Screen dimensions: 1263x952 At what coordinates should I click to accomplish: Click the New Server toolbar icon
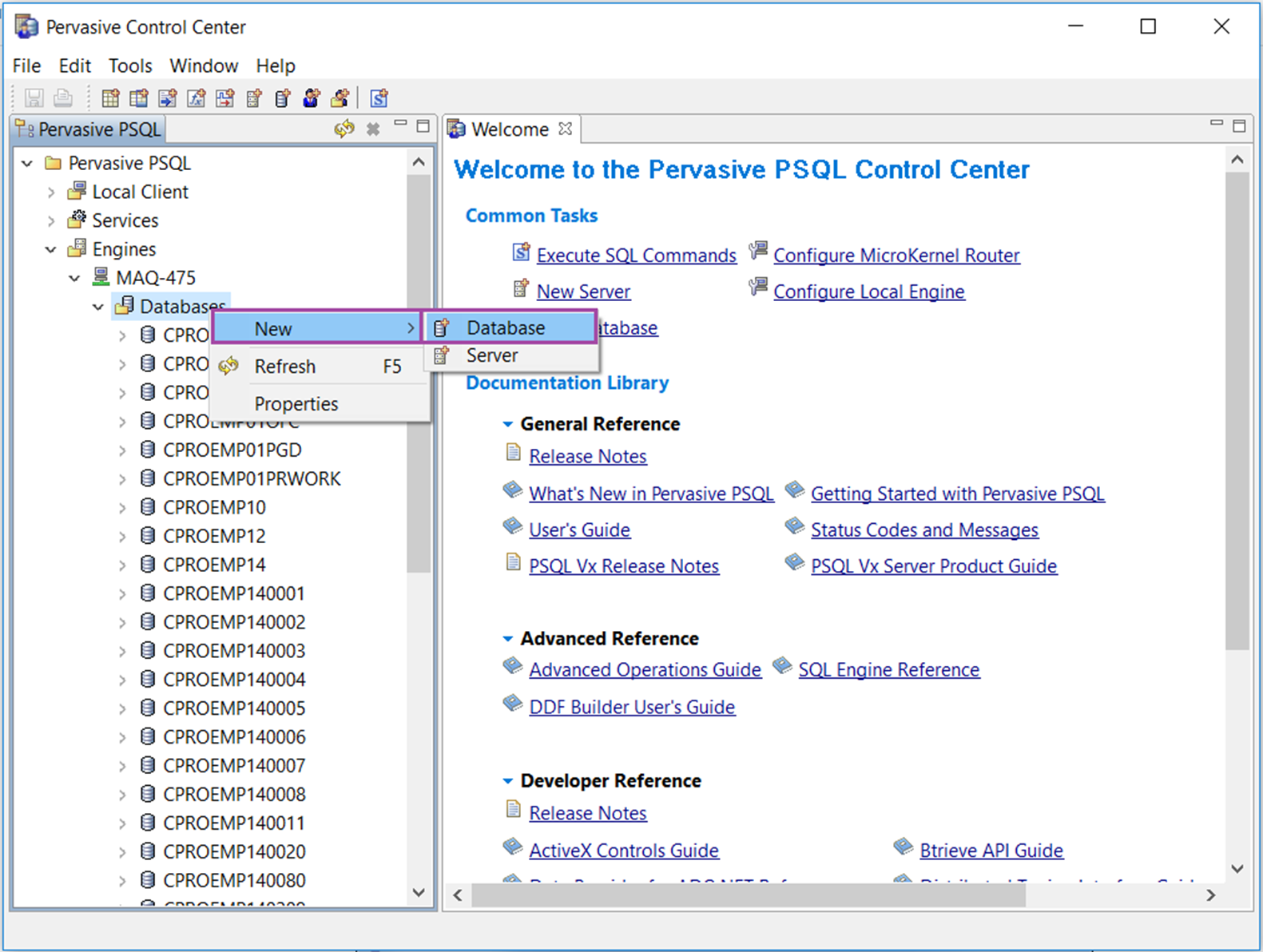point(254,98)
